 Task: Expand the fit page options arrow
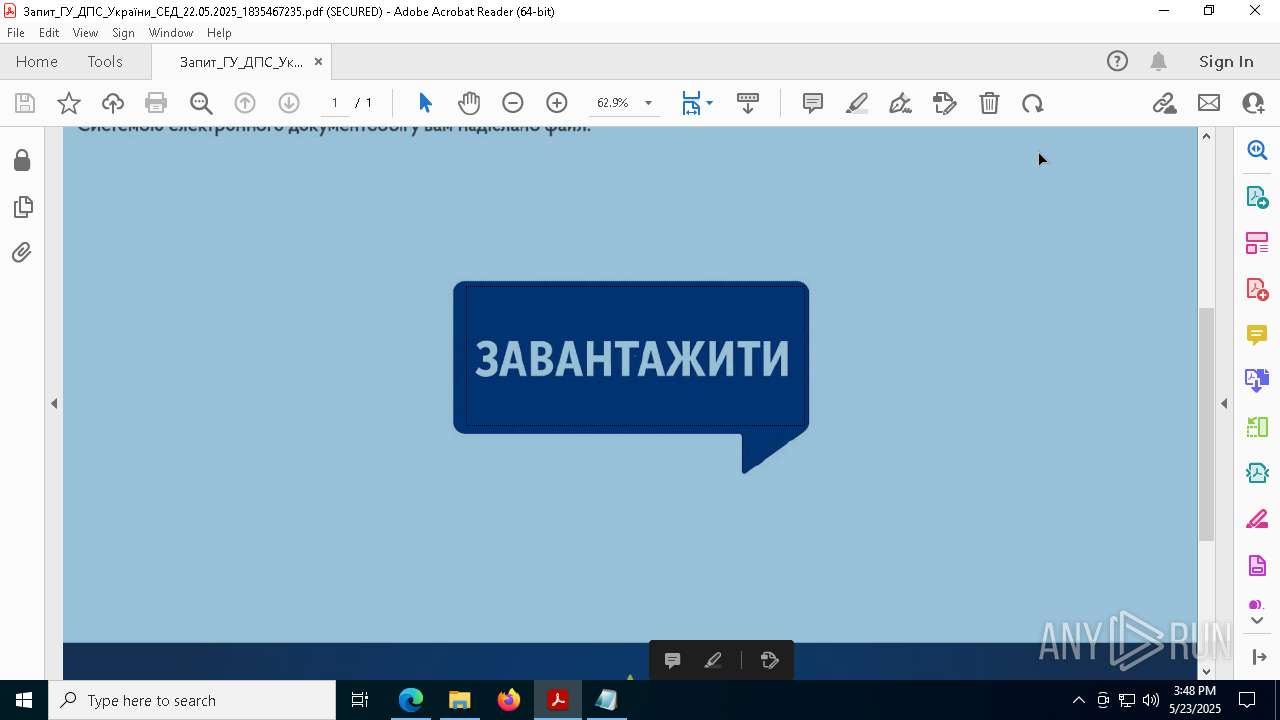click(709, 103)
